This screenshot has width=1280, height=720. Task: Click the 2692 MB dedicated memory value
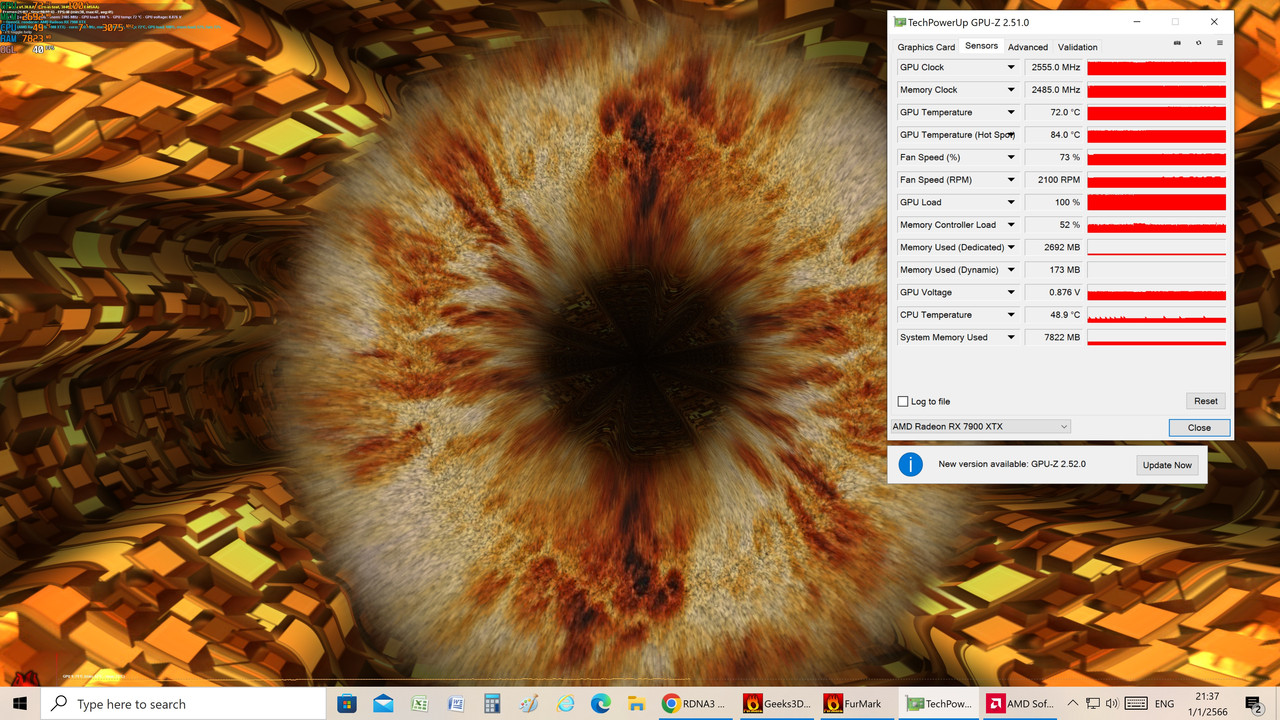(1054, 247)
